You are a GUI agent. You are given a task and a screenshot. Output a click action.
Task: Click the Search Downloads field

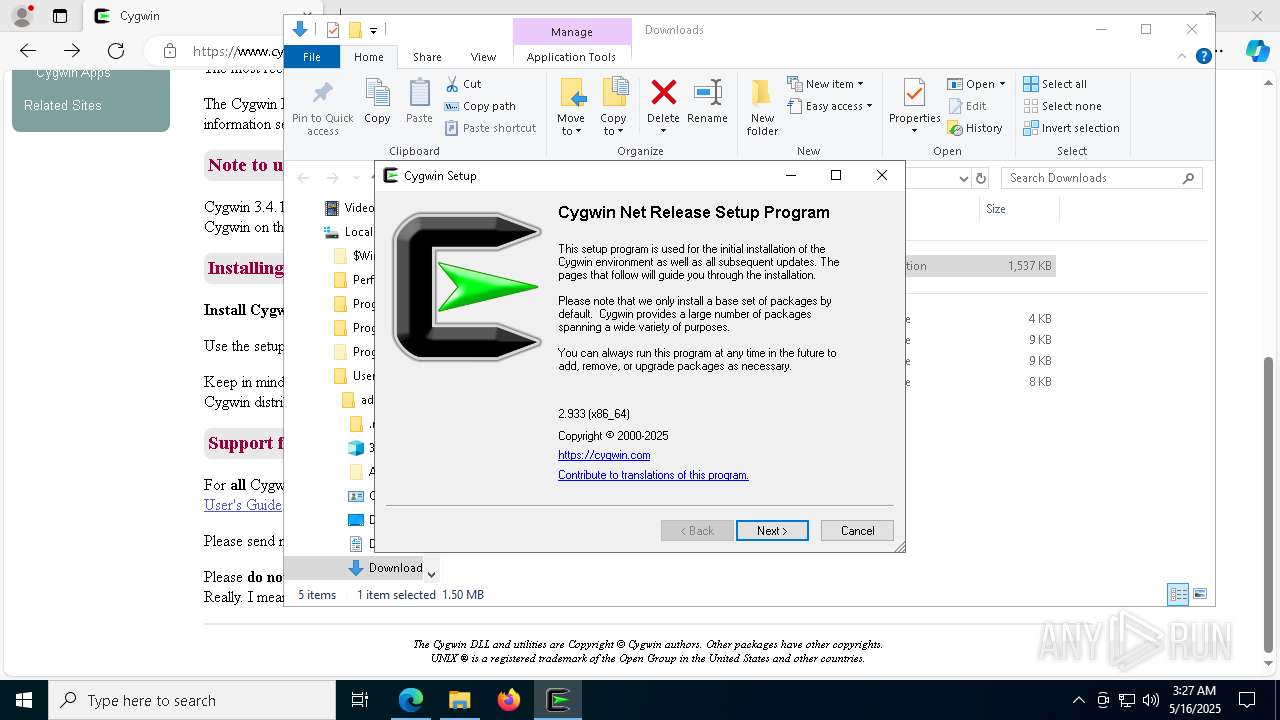coord(1101,178)
